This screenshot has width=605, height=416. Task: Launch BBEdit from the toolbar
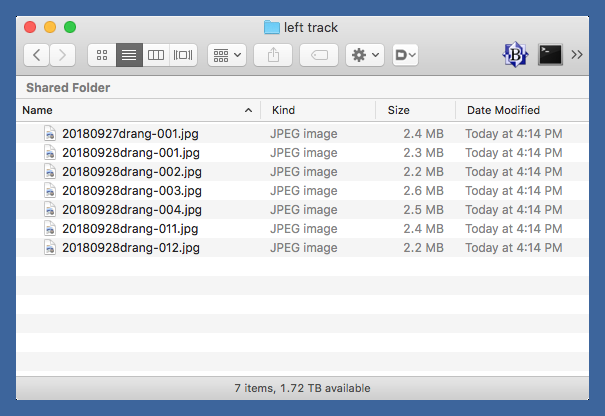[x=515, y=56]
